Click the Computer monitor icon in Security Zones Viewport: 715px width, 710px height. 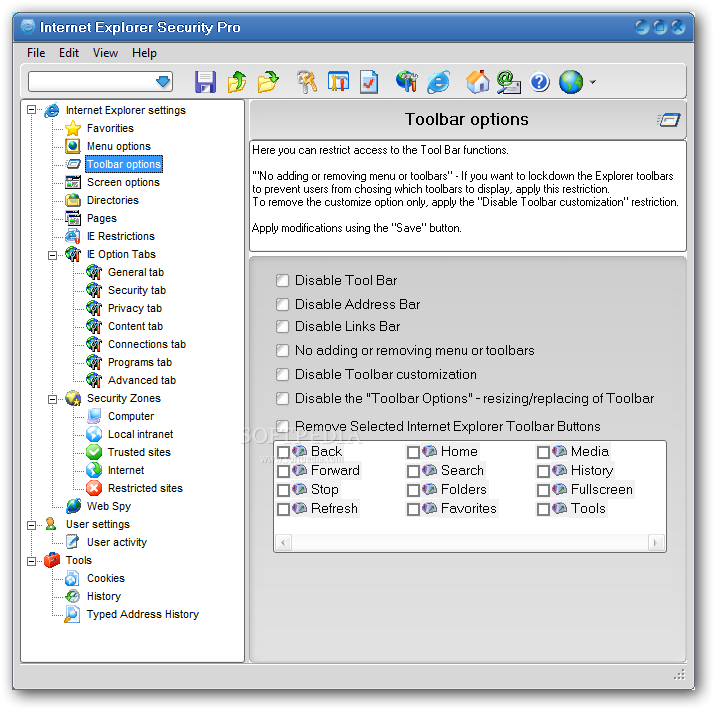pyautogui.click(x=94, y=416)
